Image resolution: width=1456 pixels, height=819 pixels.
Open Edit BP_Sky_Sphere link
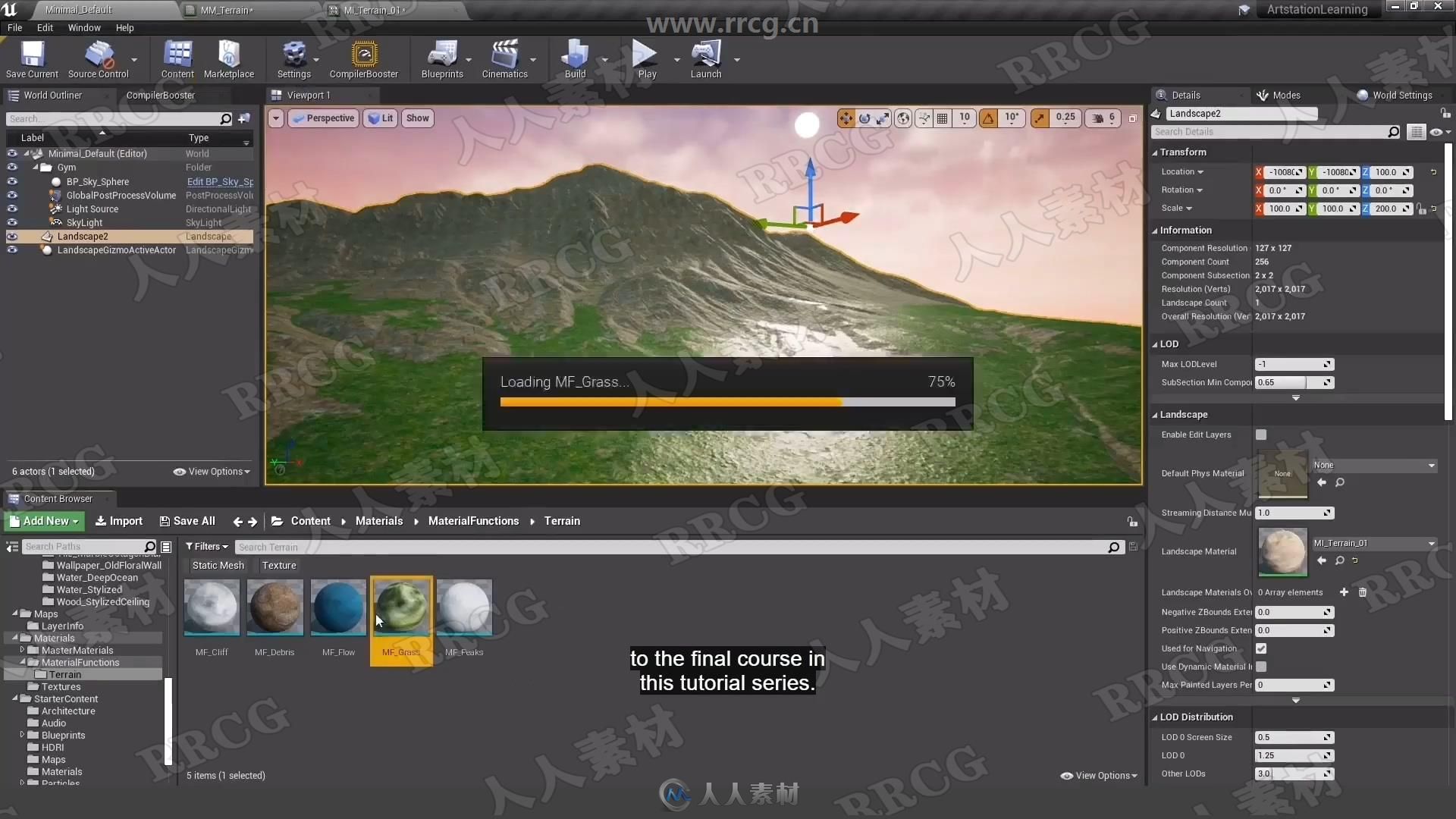pyautogui.click(x=220, y=182)
